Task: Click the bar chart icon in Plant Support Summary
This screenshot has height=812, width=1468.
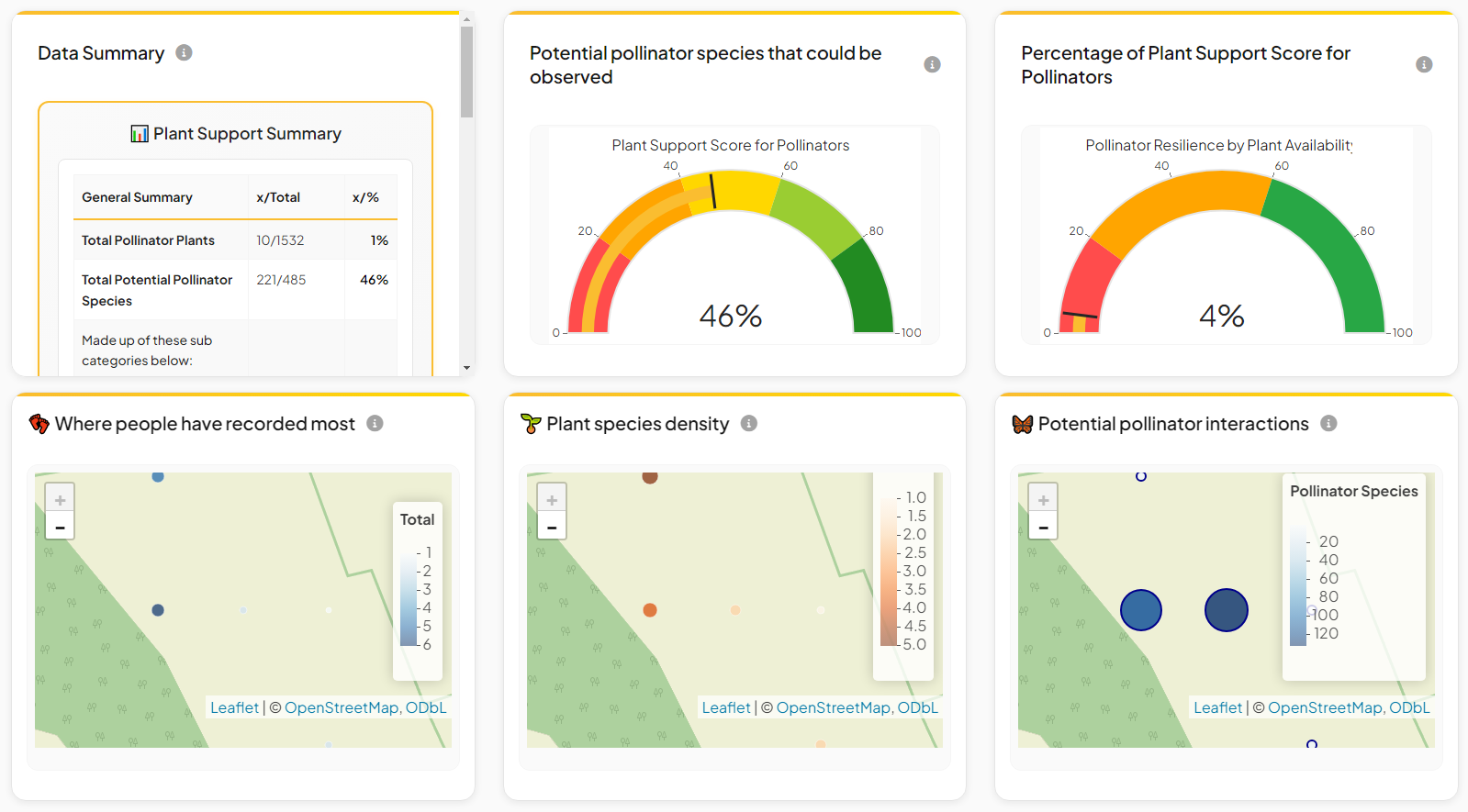Action: click(x=140, y=134)
